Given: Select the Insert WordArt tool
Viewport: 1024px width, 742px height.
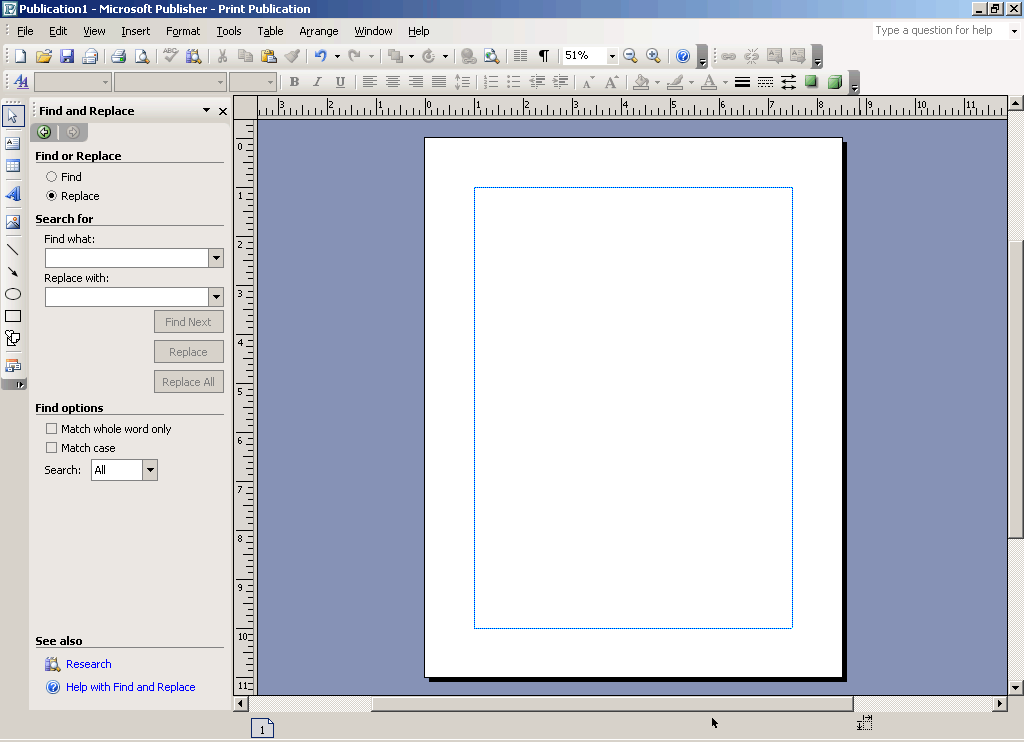Looking at the screenshot, I should pyautogui.click(x=13, y=194).
